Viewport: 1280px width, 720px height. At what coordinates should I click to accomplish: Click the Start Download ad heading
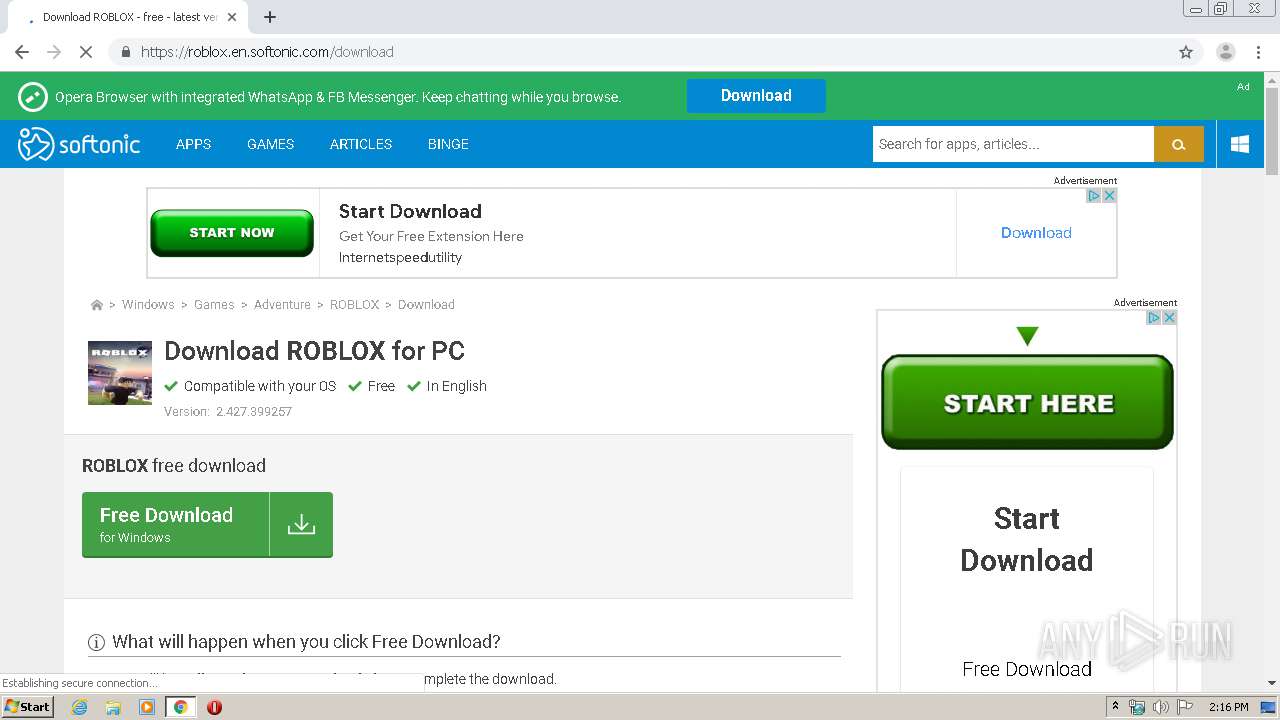410,211
